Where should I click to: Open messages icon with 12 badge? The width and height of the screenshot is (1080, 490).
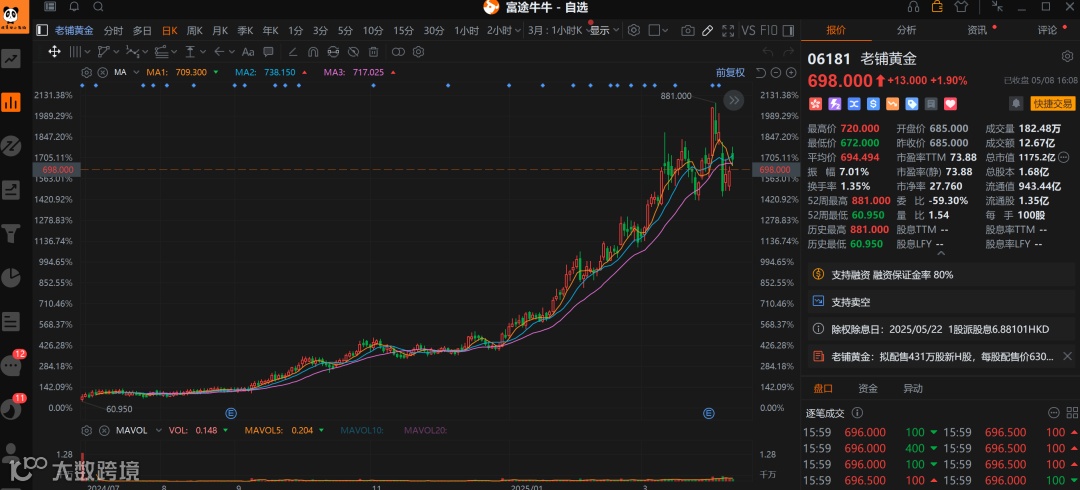[x=12, y=364]
